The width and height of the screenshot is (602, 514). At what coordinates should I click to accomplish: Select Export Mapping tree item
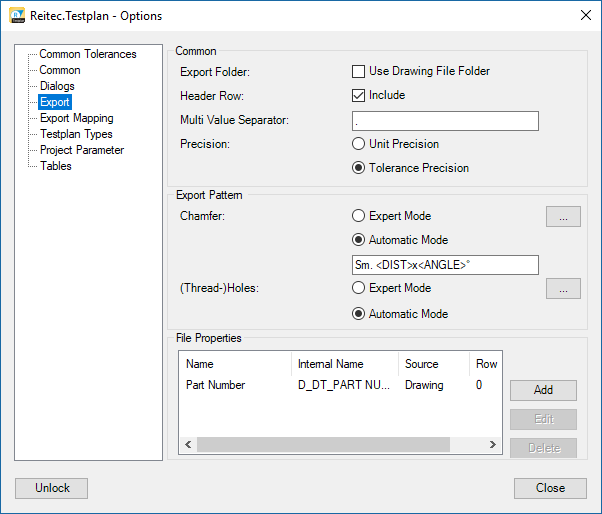click(76, 118)
